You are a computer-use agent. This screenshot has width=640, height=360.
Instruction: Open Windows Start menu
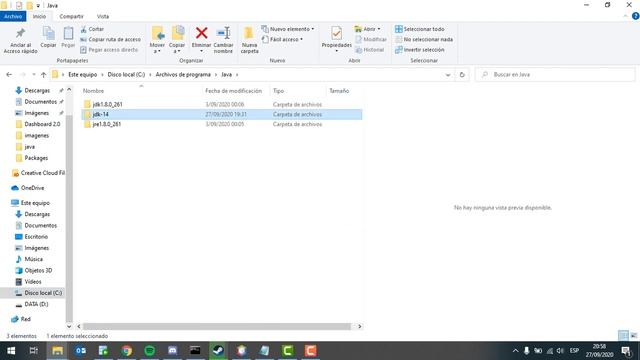pos(11,351)
